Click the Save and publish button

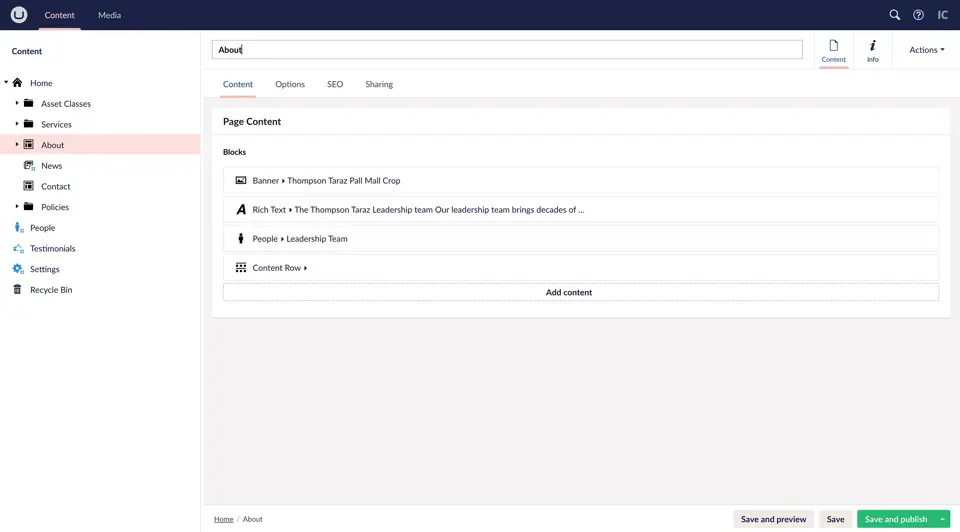tap(896, 519)
